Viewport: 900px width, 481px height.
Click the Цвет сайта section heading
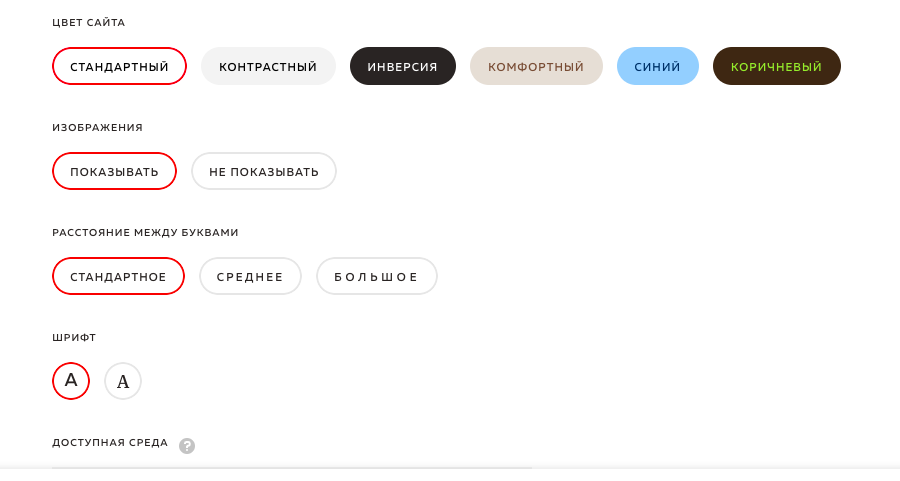pos(88,22)
